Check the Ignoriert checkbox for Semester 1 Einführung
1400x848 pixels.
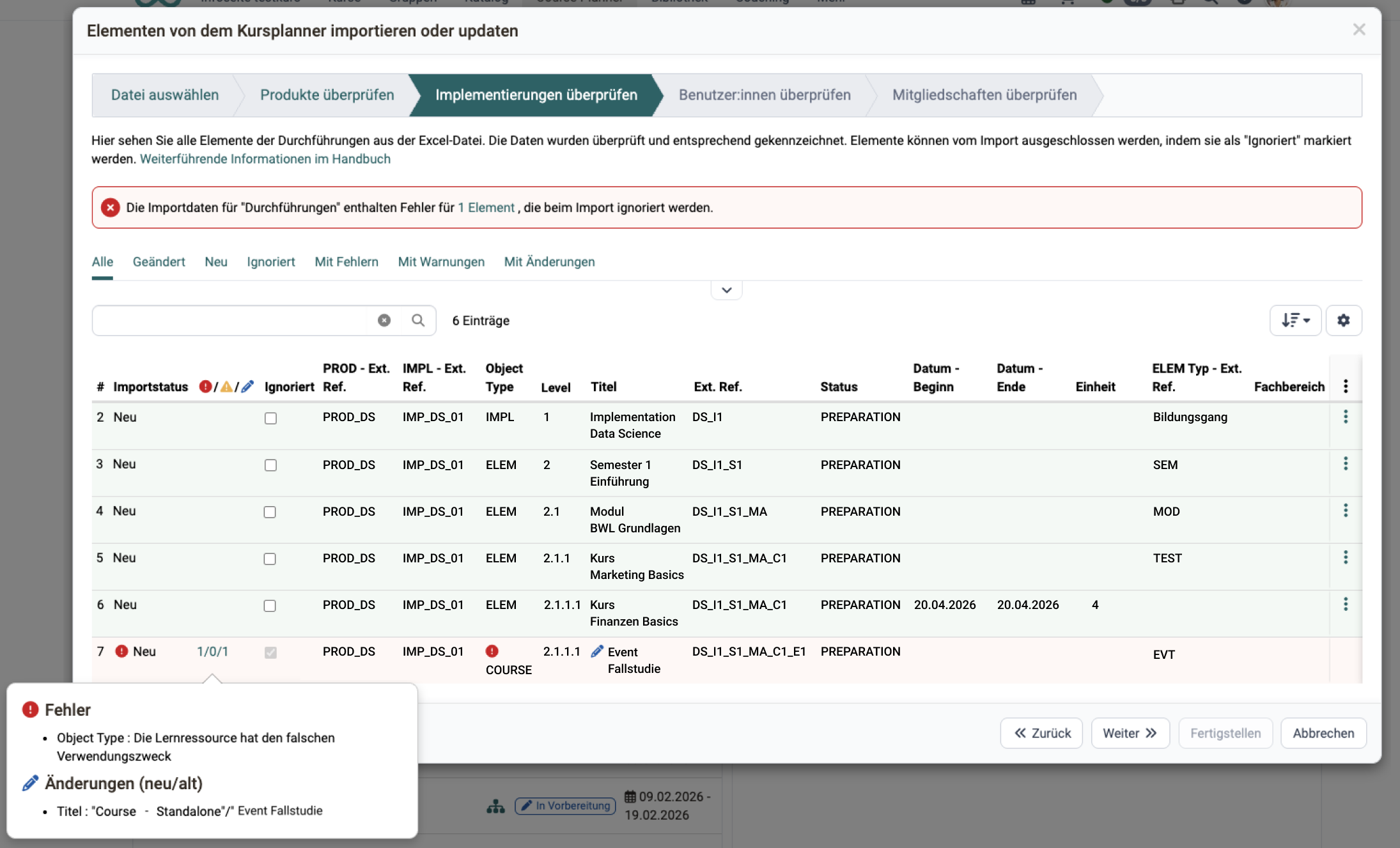pyautogui.click(x=270, y=465)
